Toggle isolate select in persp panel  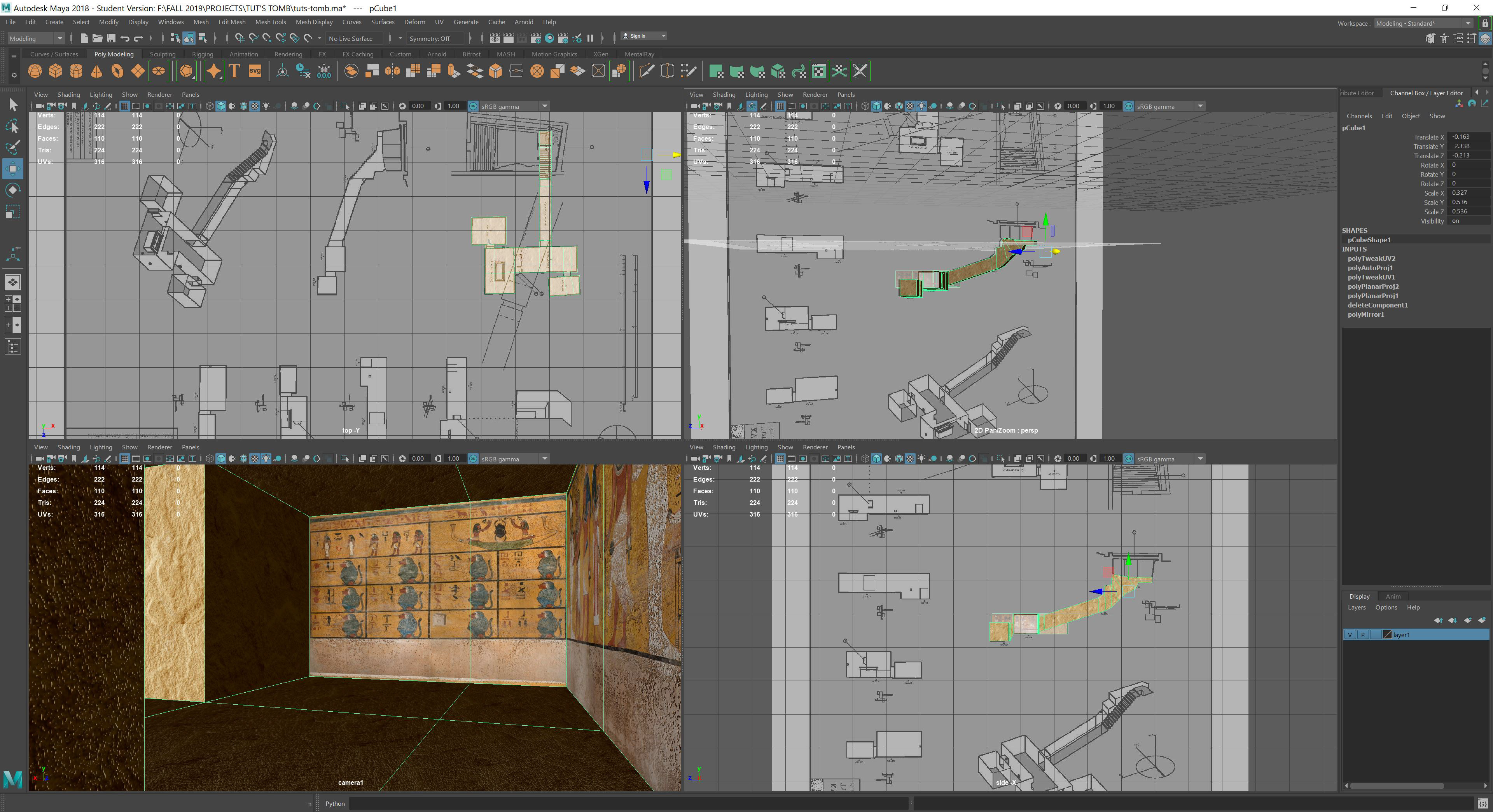[1002, 106]
